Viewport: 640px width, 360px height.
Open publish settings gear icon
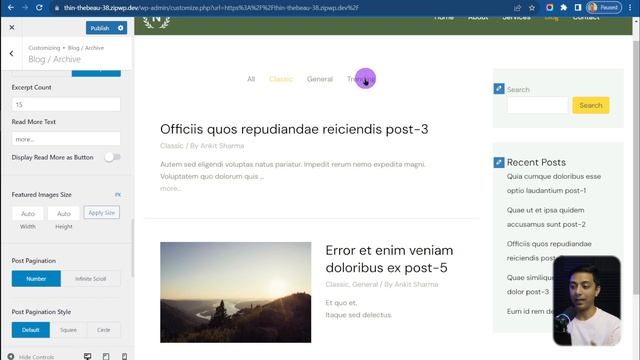click(x=121, y=28)
